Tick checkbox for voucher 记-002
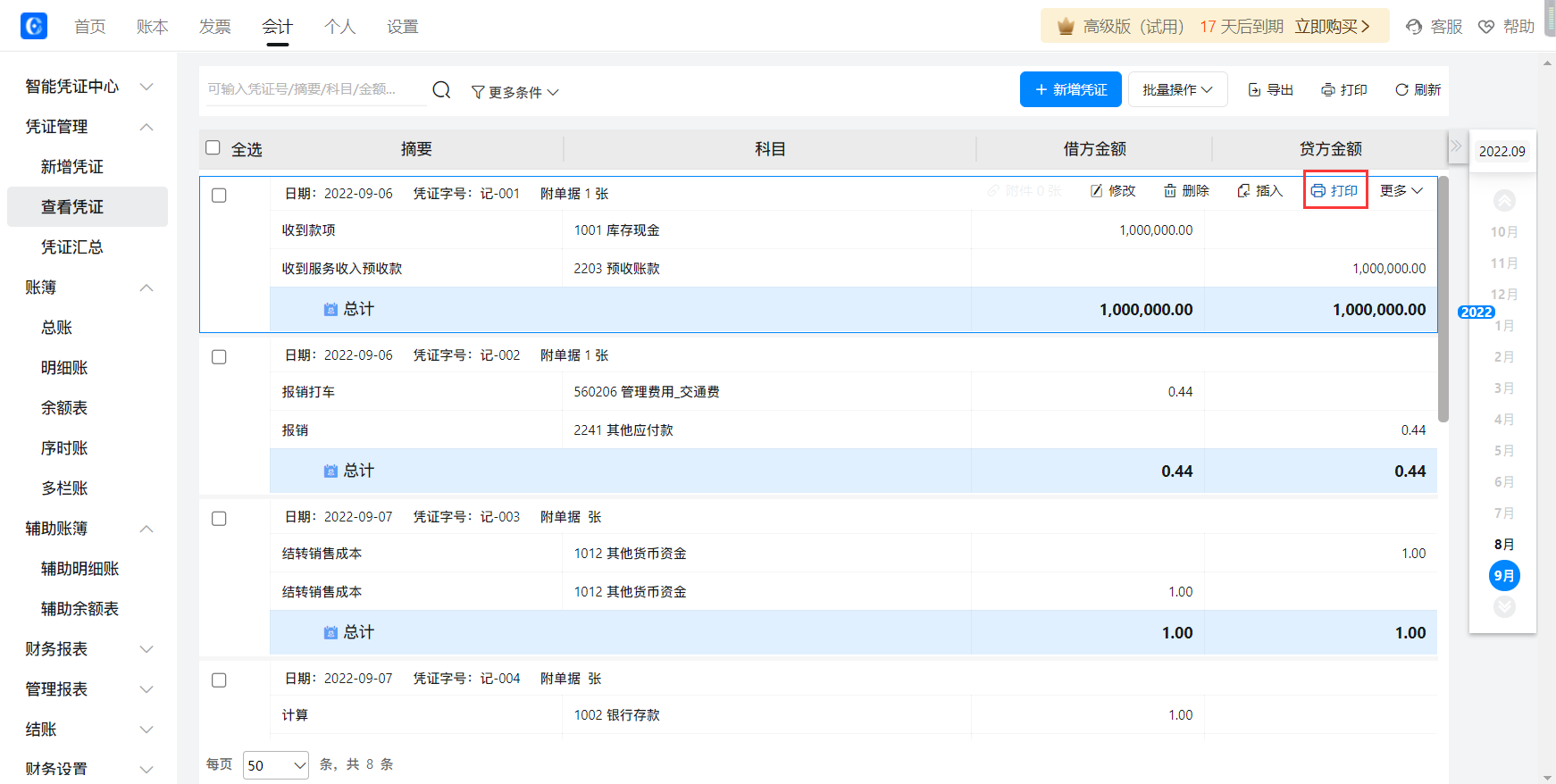1556x784 pixels. pyautogui.click(x=219, y=356)
